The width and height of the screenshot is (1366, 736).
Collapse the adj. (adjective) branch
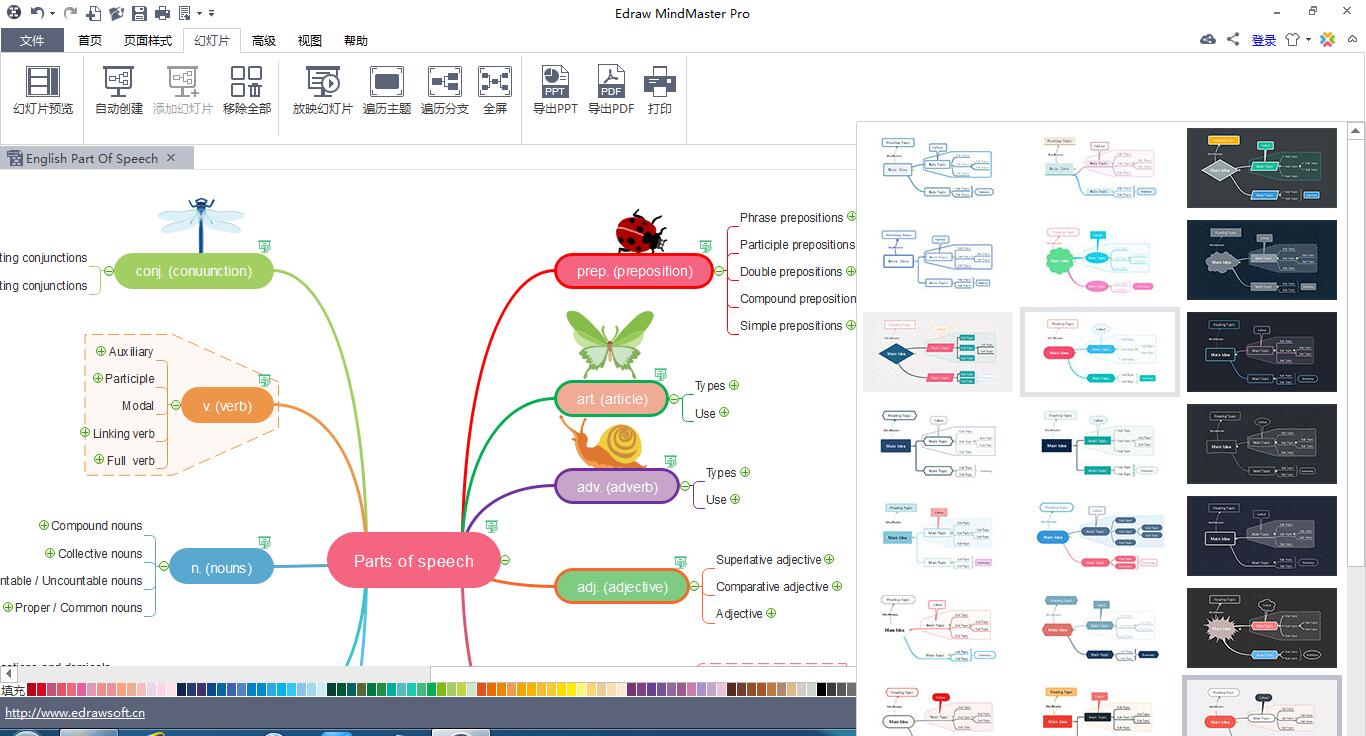pos(697,587)
